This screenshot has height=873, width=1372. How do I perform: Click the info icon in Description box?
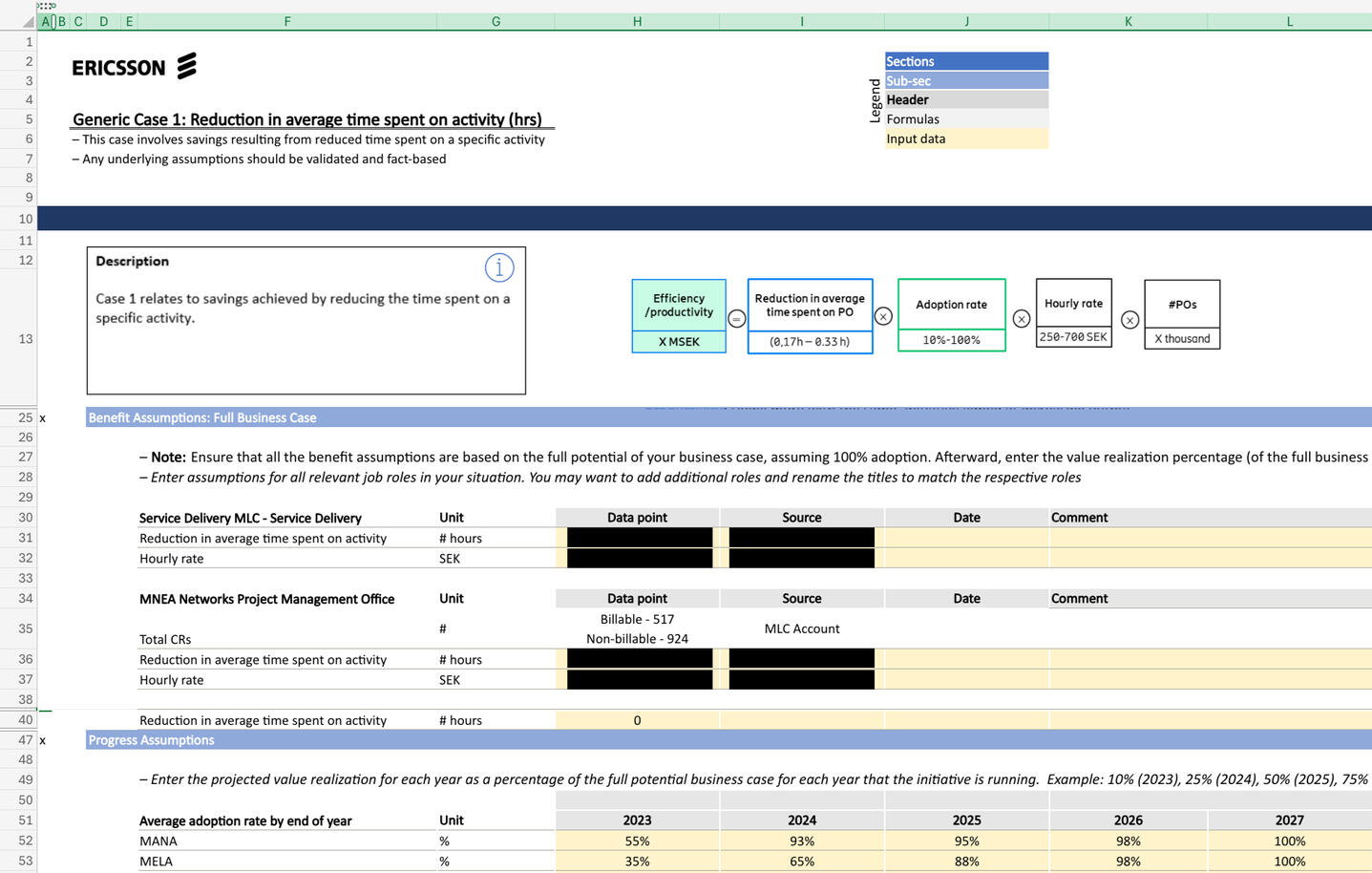499,267
